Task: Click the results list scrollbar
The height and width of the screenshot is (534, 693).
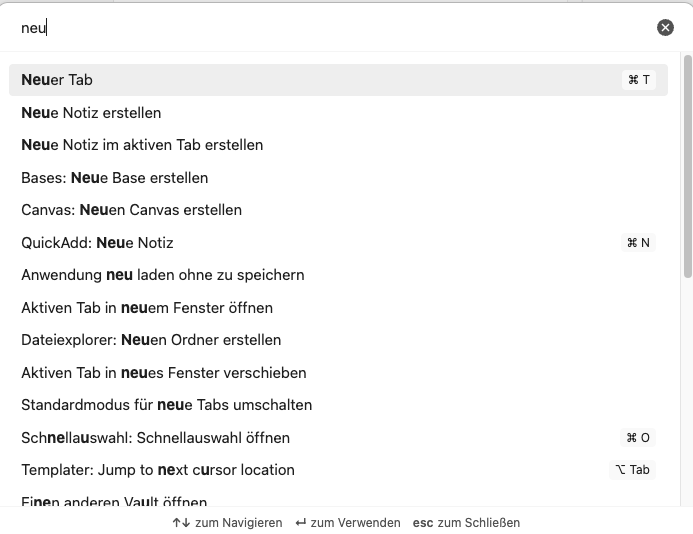Action: coord(687,170)
